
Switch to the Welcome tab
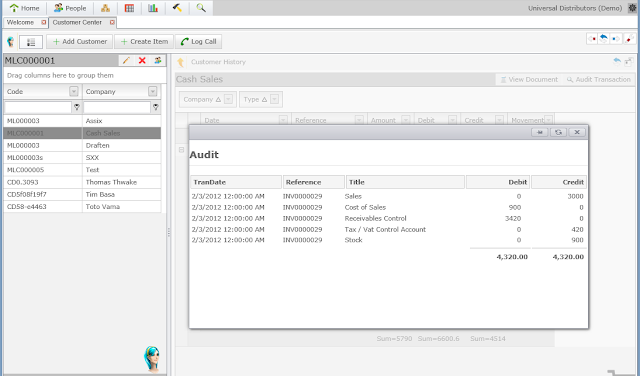coord(20,22)
